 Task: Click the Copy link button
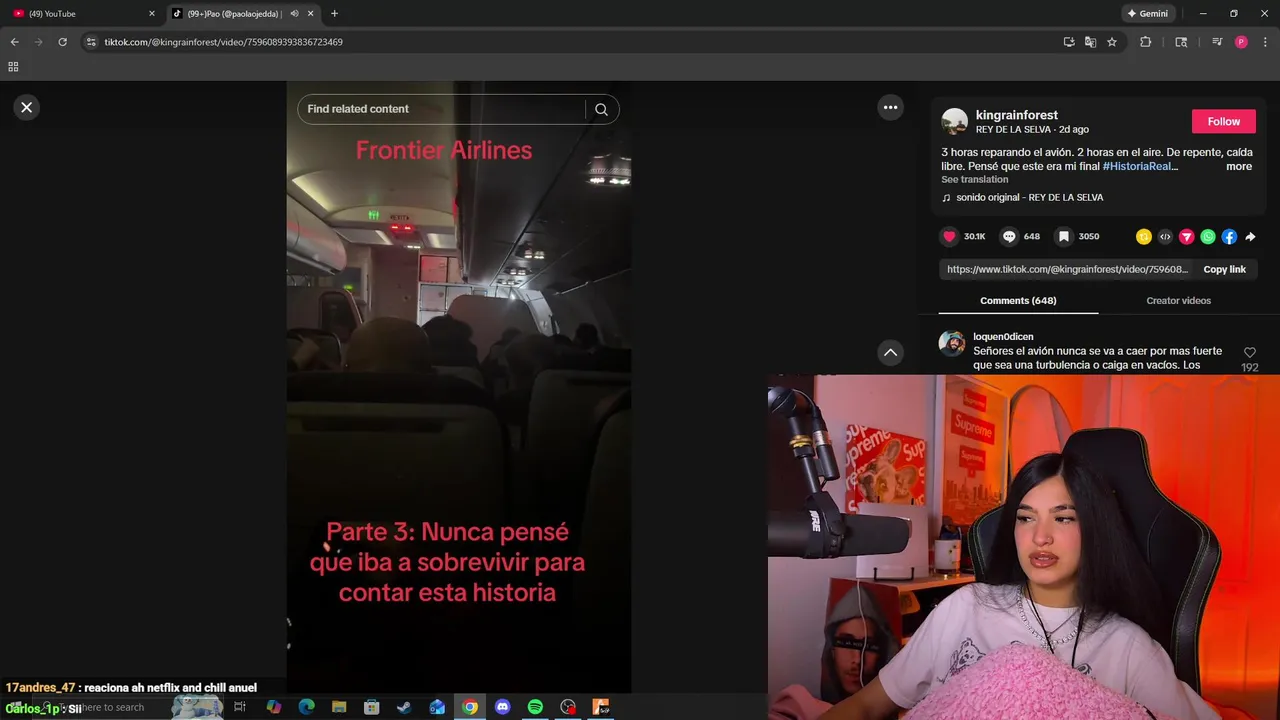tap(1224, 269)
